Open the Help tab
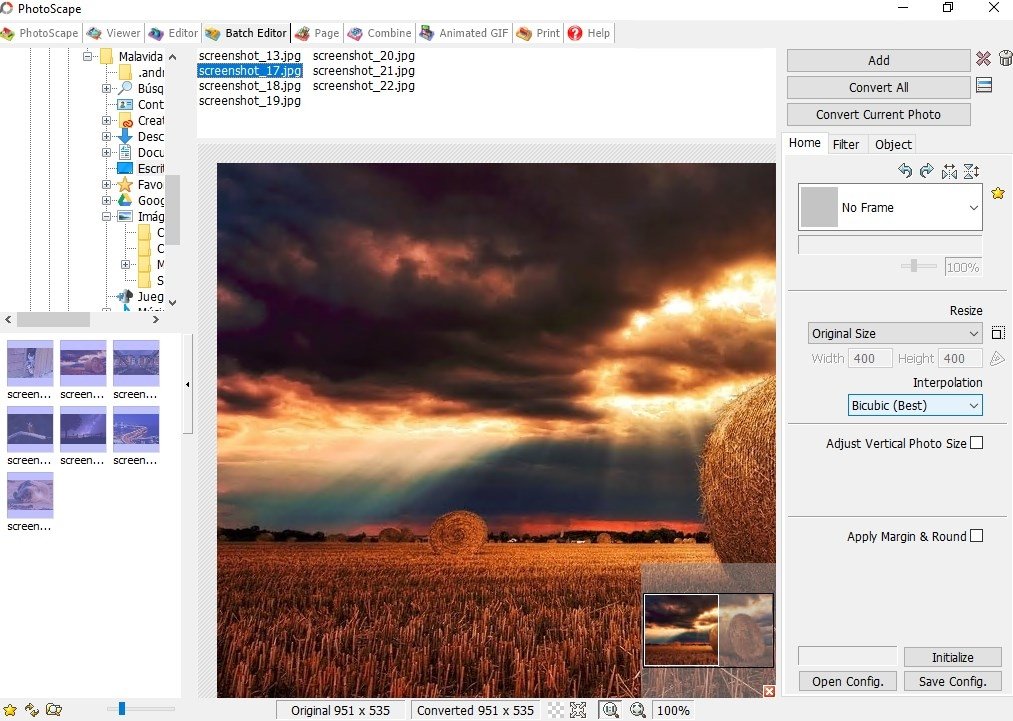The width and height of the screenshot is (1013, 721). pos(589,33)
